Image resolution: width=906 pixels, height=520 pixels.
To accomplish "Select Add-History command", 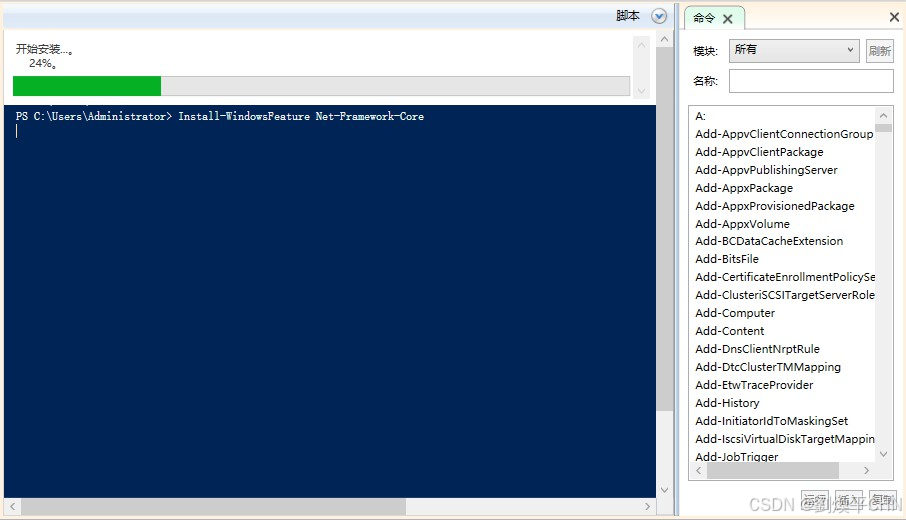I will click(x=727, y=403).
